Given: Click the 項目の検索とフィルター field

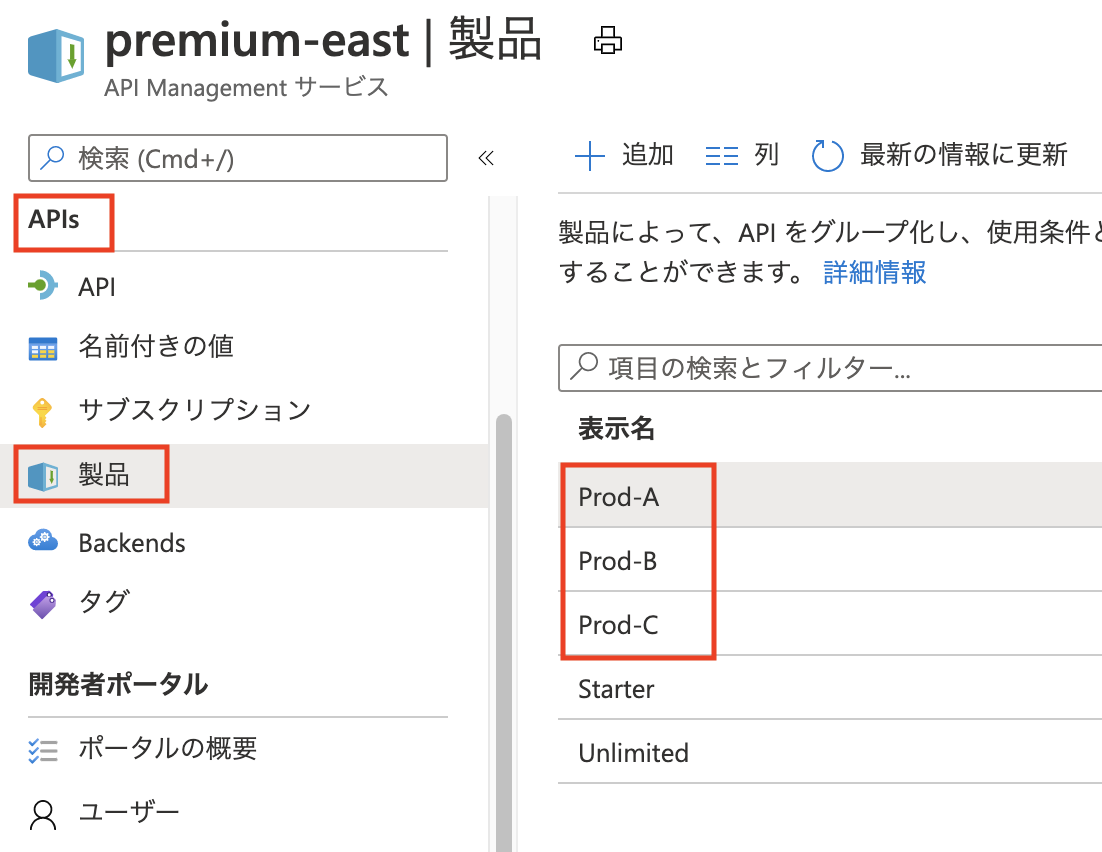Looking at the screenshot, I should (x=830, y=368).
